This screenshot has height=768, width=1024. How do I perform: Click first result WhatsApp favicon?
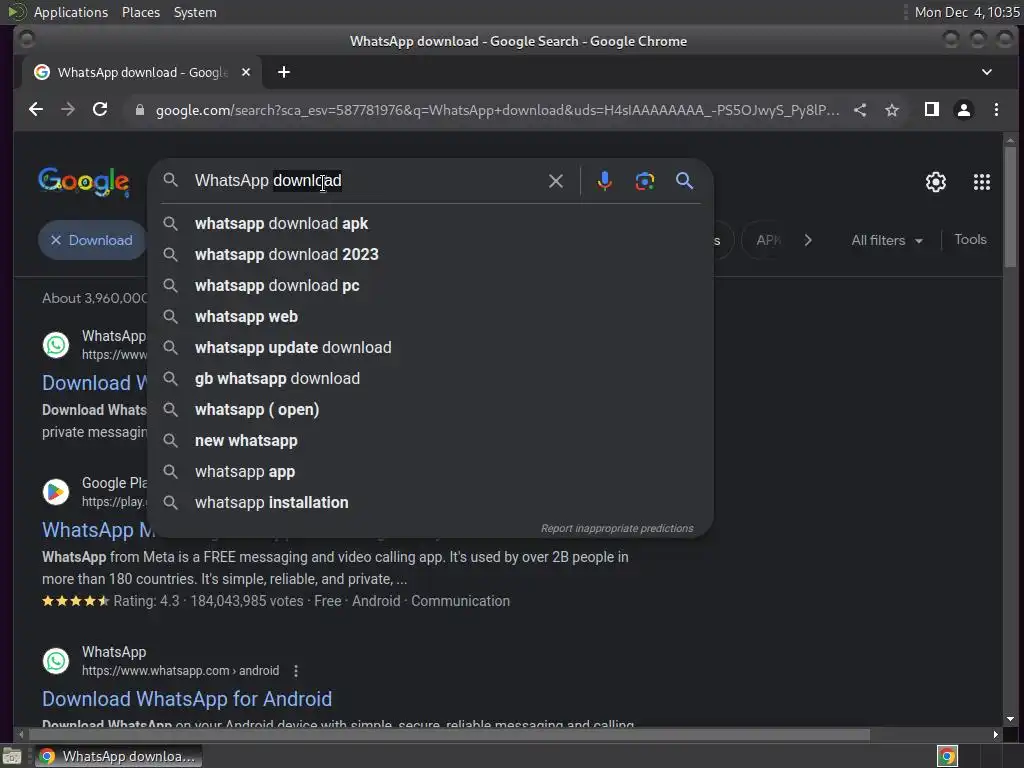point(56,345)
